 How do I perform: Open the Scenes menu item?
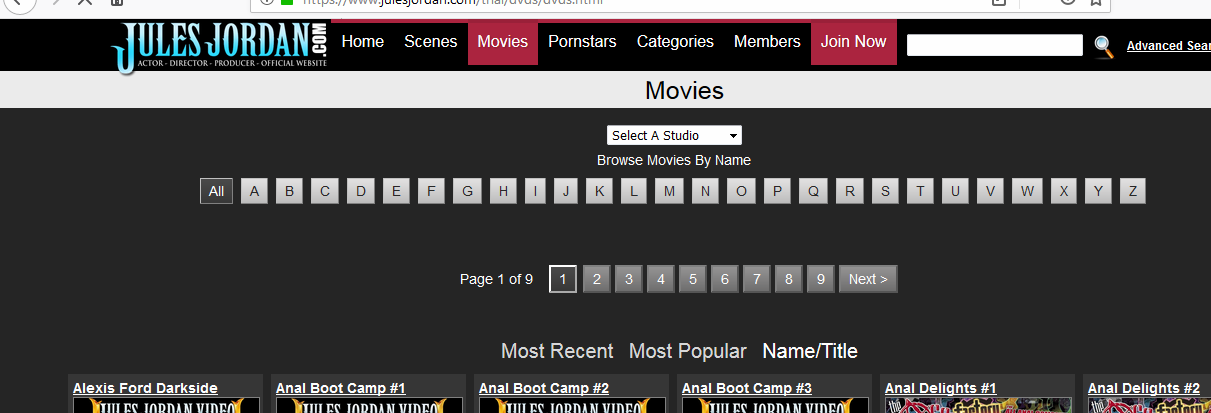(430, 42)
